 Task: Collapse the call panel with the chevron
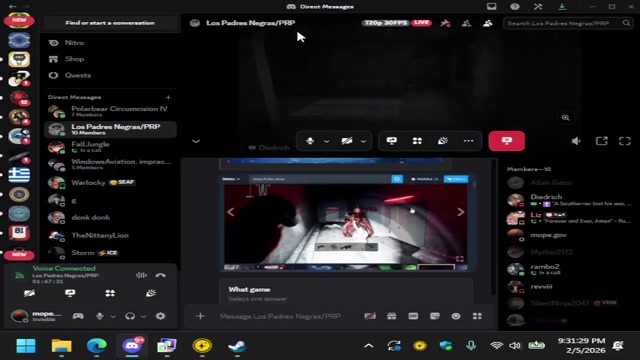click(x=196, y=141)
